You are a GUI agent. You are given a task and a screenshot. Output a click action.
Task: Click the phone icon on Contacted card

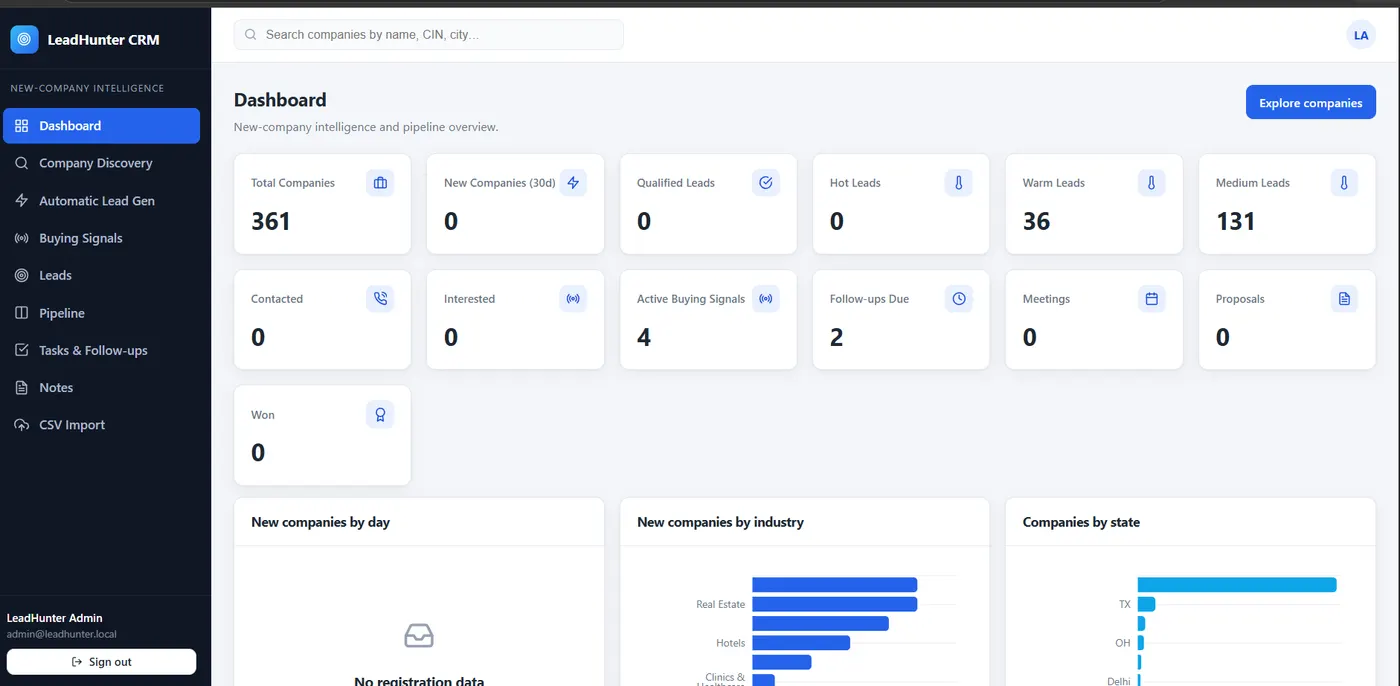tap(380, 299)
